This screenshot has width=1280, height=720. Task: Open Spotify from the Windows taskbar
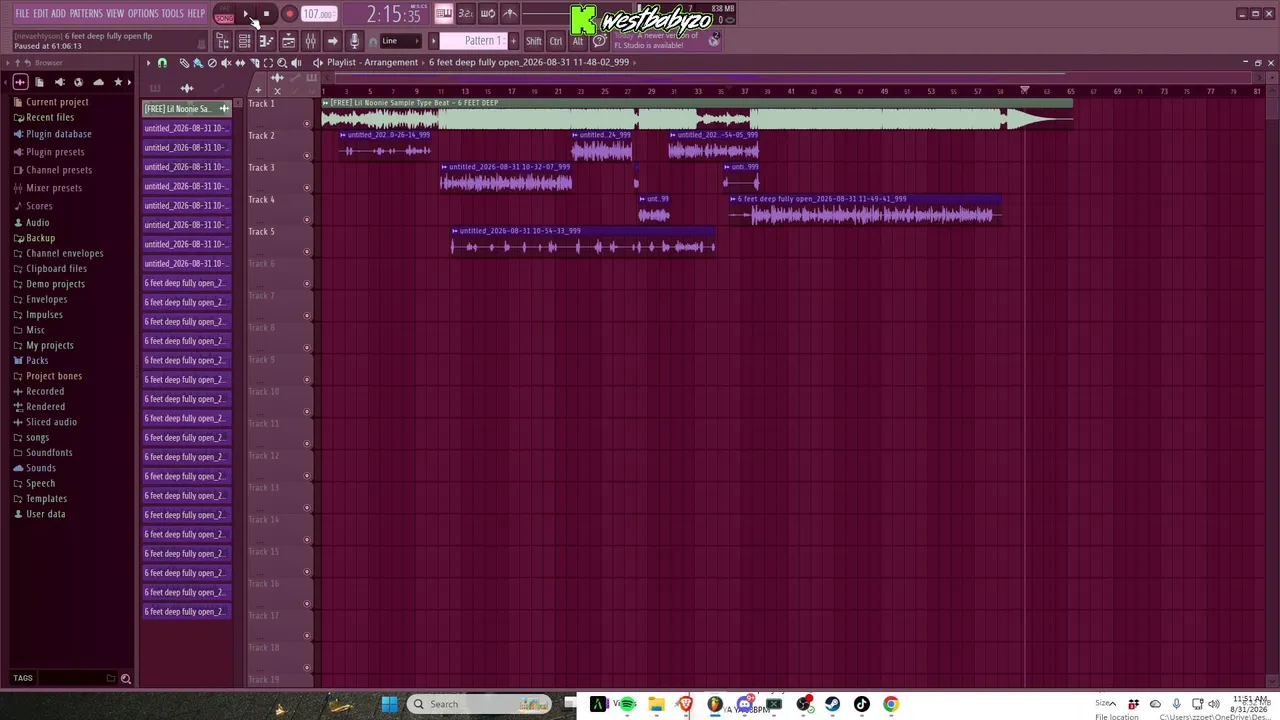click(x=628, y=704)
